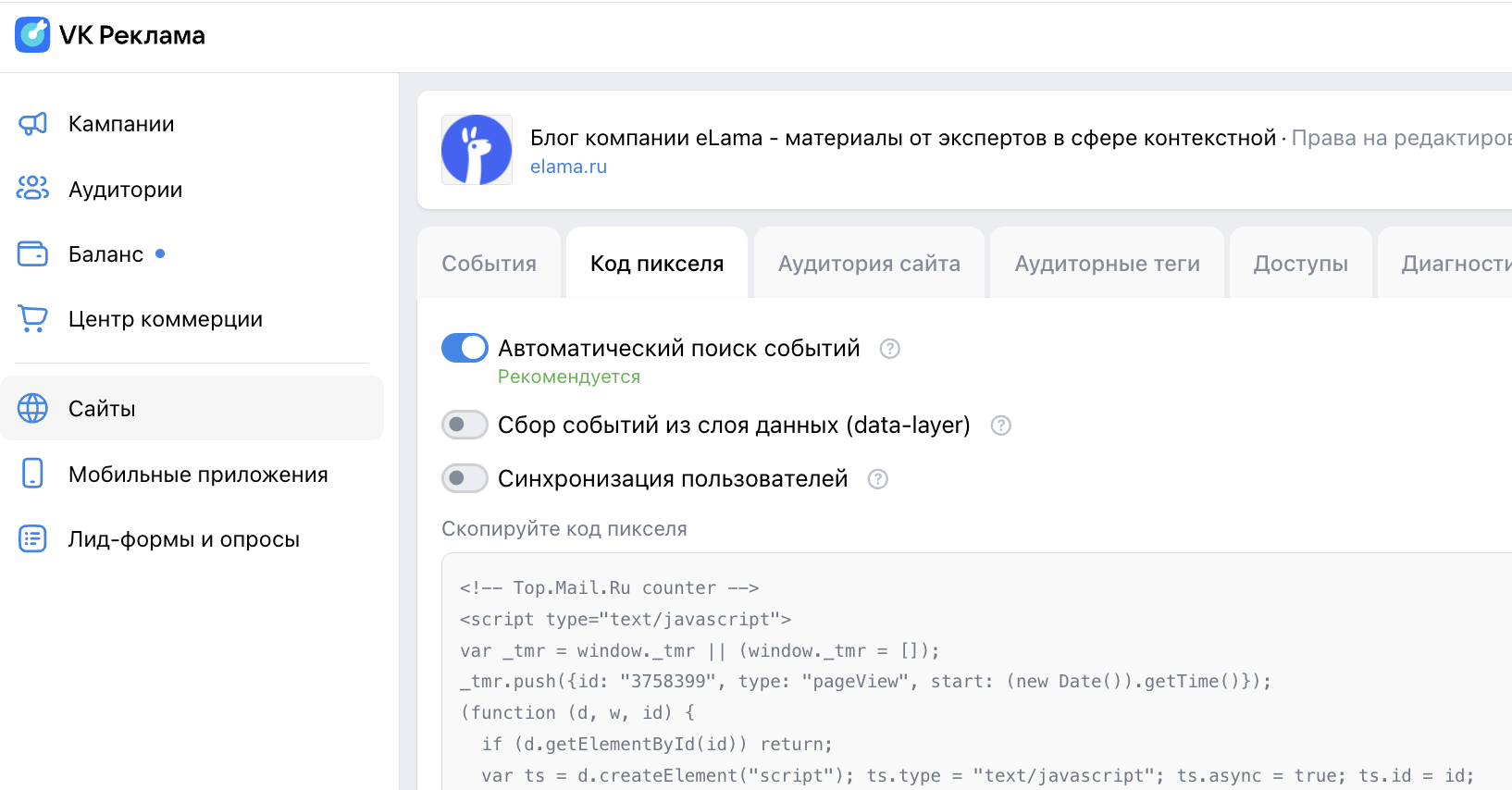Click the Мобильные приложения phone icon

pyautogui.click(x=32, y=474)
